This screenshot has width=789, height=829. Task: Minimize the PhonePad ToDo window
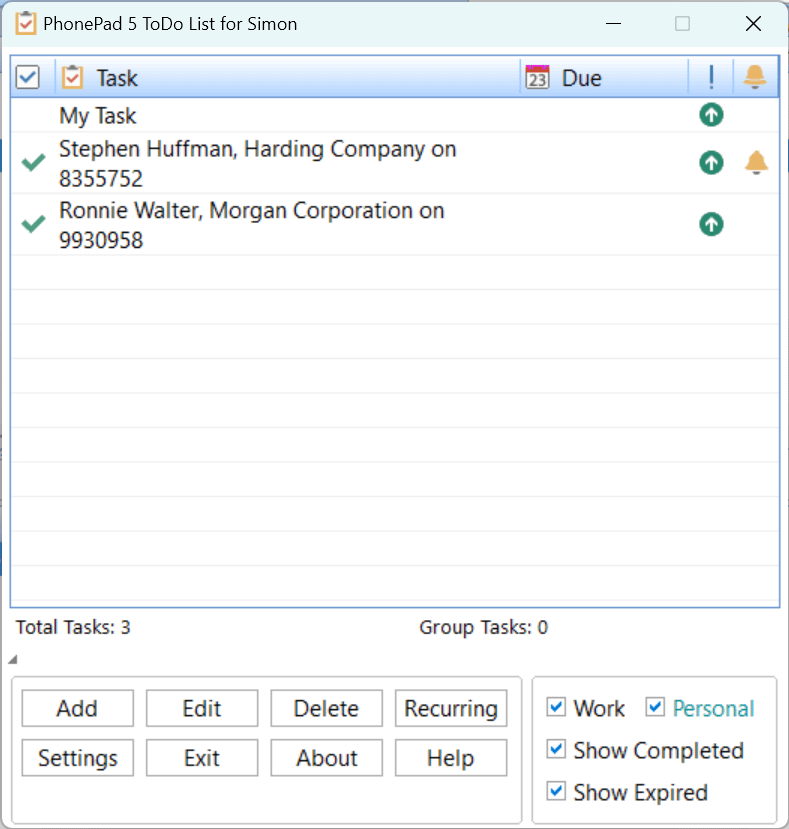coord(613,24)
